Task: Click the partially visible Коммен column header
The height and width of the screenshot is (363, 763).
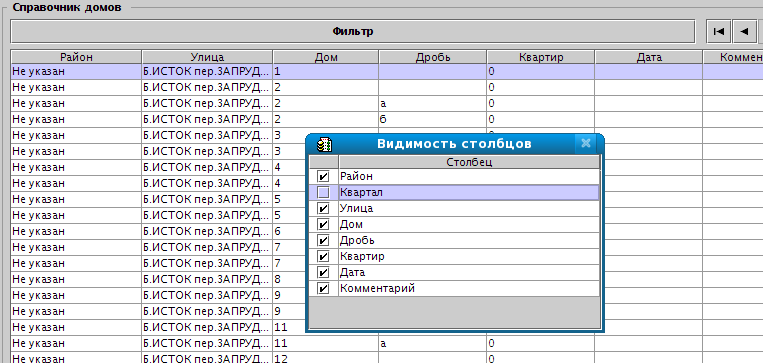Action: tap(733, 57)
